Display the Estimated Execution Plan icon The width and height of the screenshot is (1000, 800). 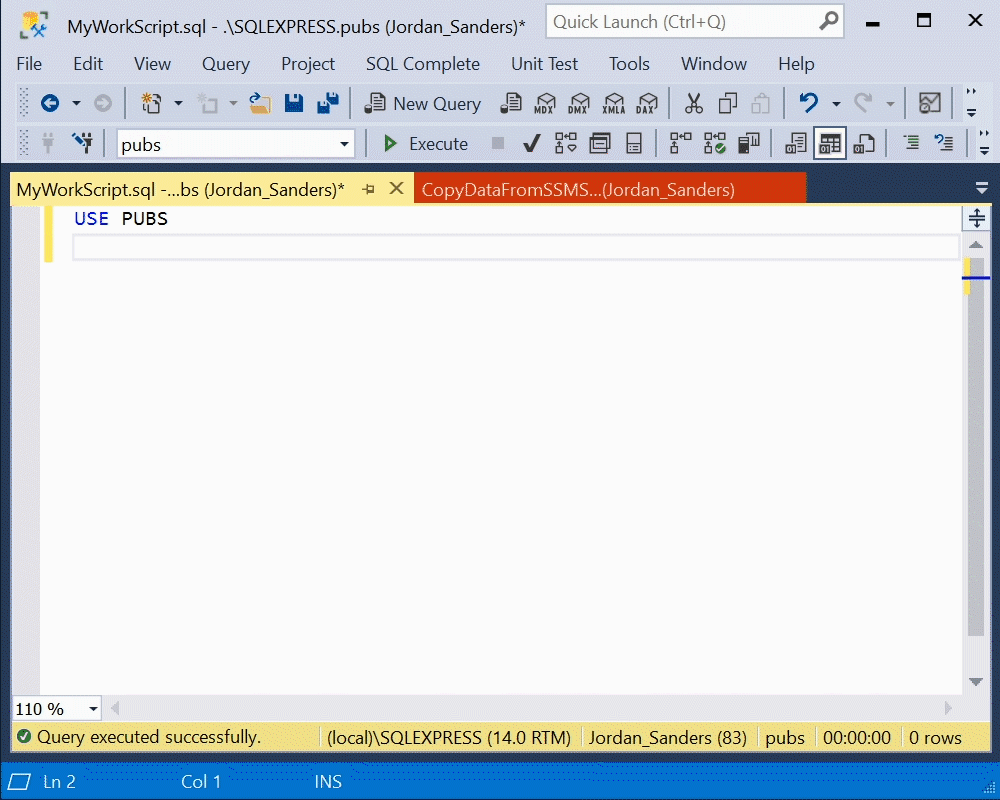pos(565,143)
